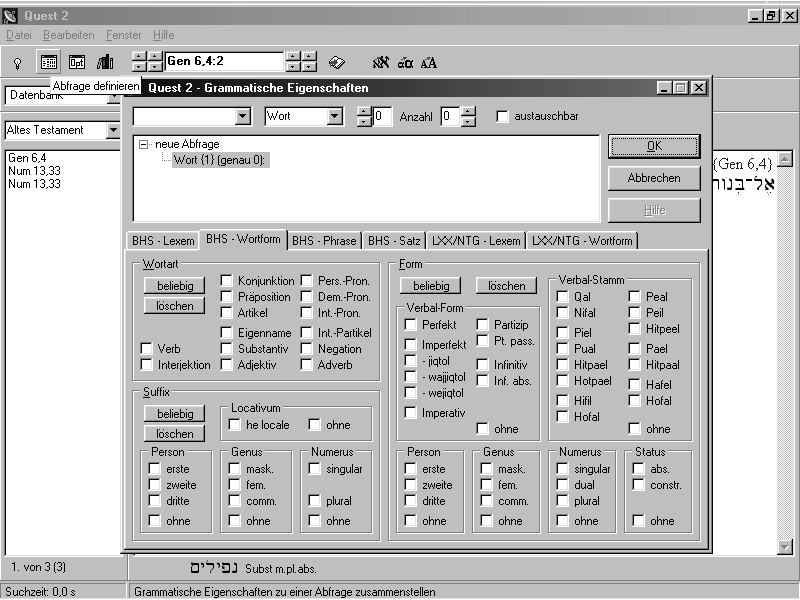Open the Bearbeiten menu
This screenshot has height=600, width=800.
pyautogui.click(x=68, y=35)
